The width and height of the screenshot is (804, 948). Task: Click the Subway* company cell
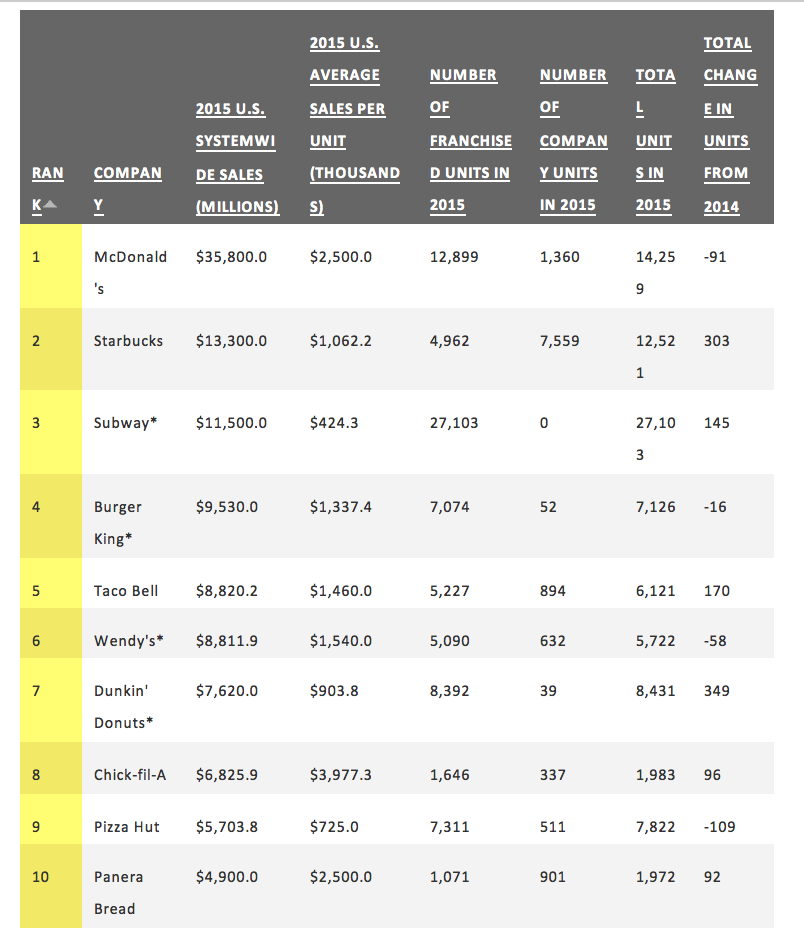126,422
